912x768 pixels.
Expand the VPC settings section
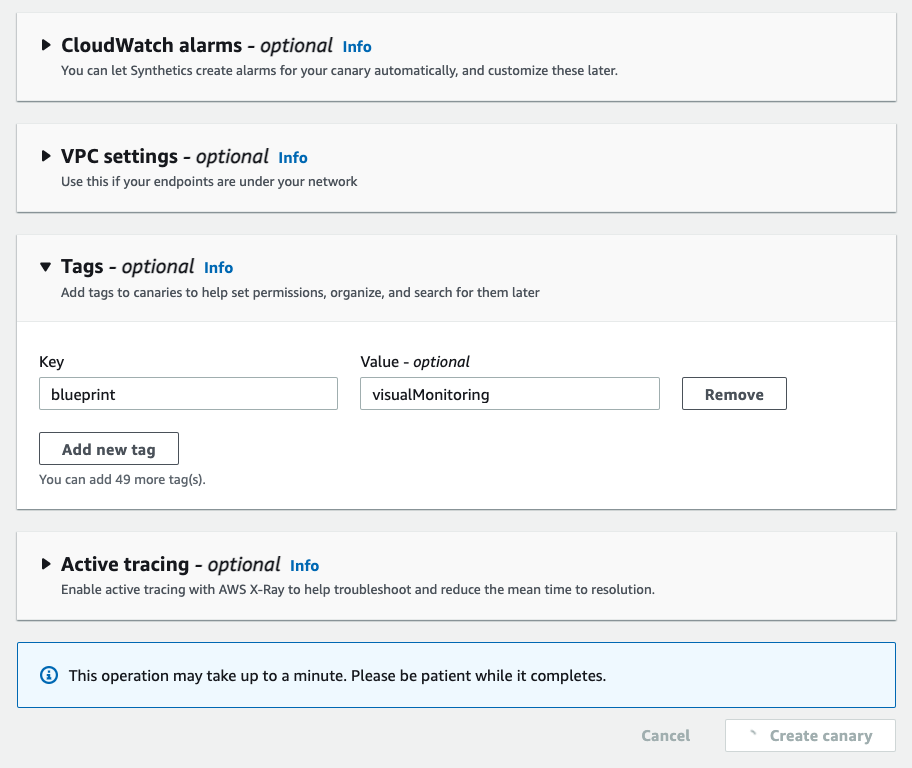[45, 156]
